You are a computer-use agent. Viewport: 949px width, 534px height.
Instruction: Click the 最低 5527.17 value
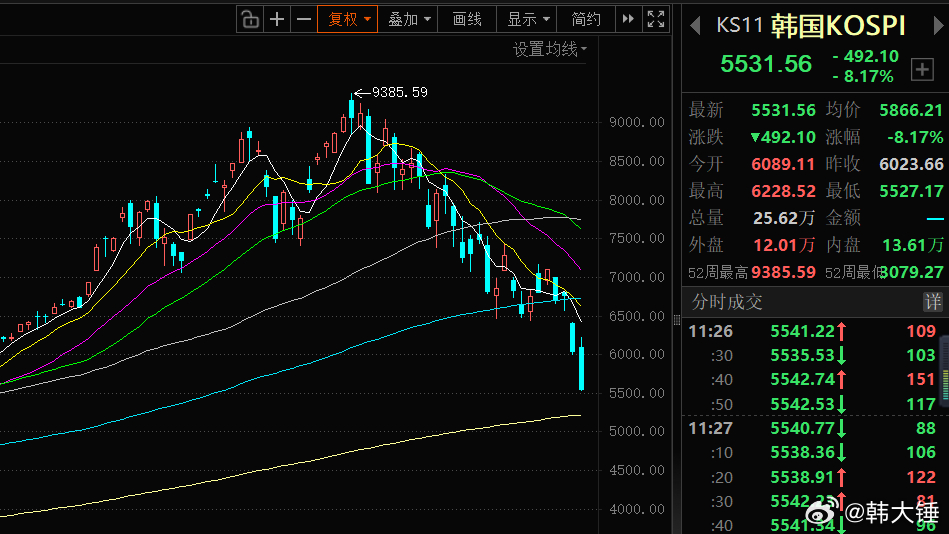click(x=911, y=191)
